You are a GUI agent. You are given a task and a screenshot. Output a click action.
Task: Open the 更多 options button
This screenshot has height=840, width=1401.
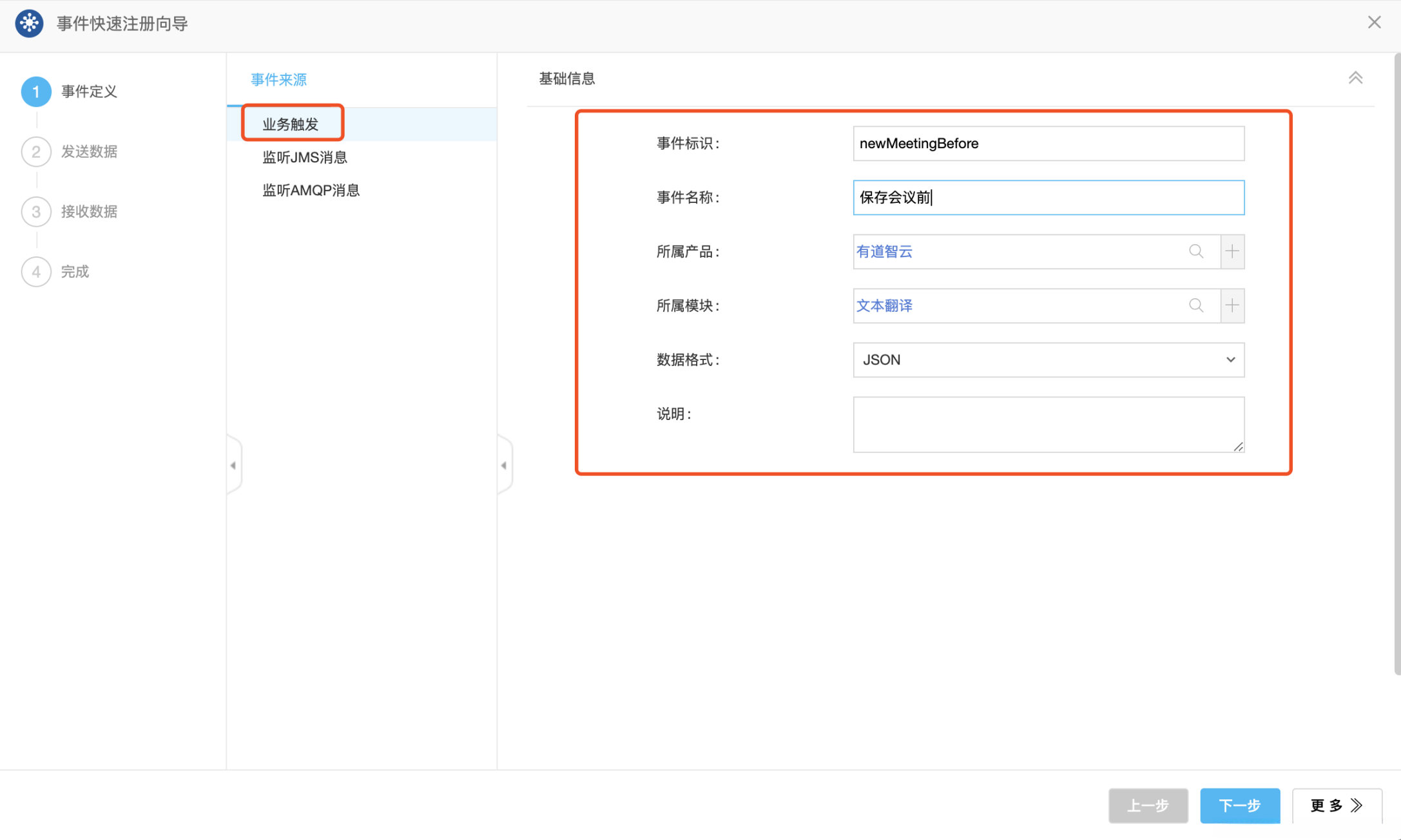point(1336,805)
